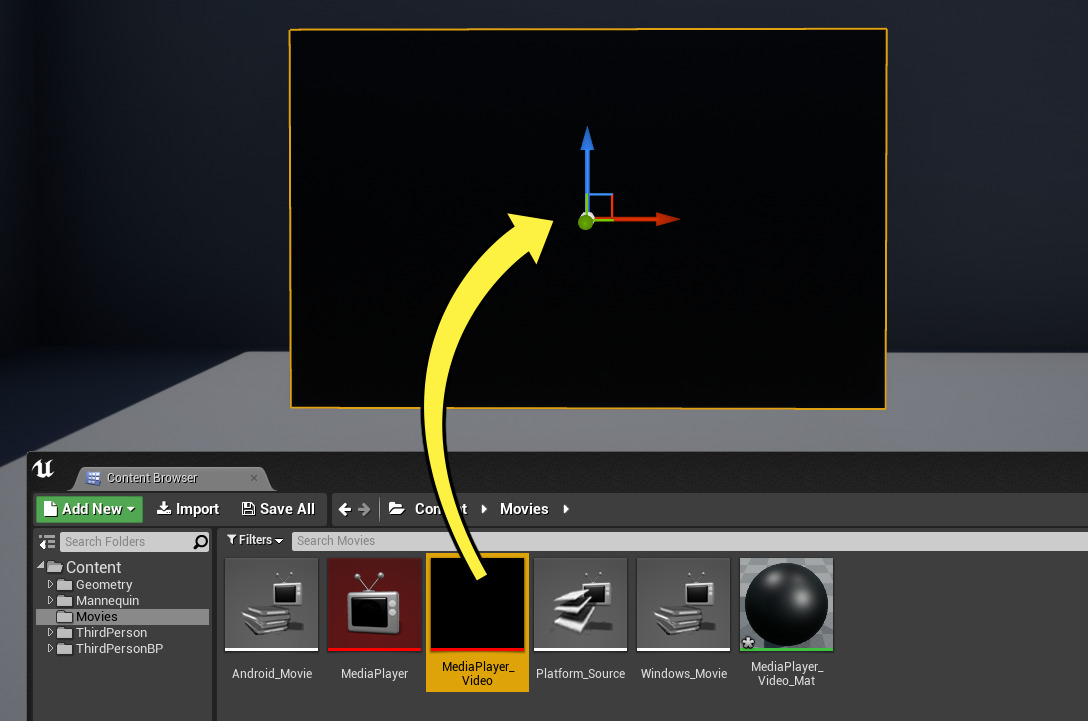Click the Android_Movie label
This screenshot has height=721, width=1088.
[x=272, y=674]
